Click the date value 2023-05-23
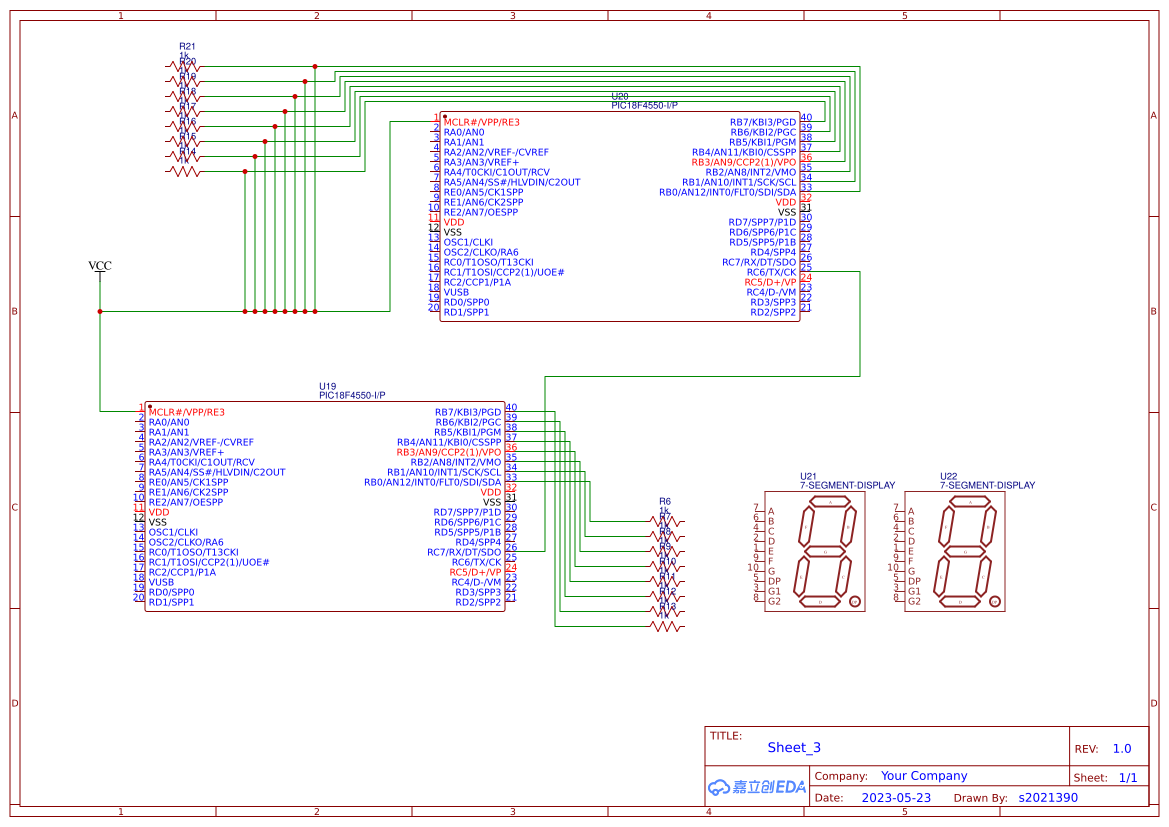This screenshot has height=827, width=1169. pyautogui.click(x=898, y=797)
